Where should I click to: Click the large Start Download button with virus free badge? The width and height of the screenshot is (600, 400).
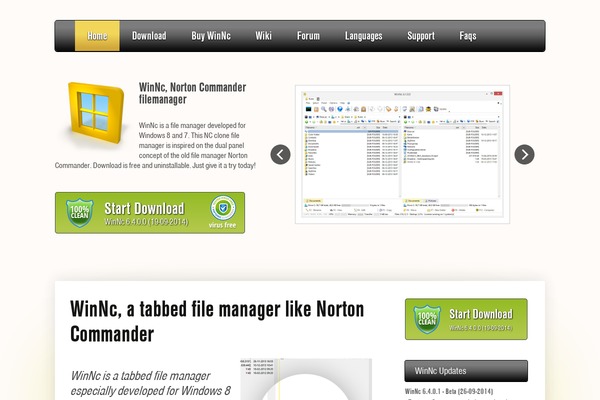[150, 213]
